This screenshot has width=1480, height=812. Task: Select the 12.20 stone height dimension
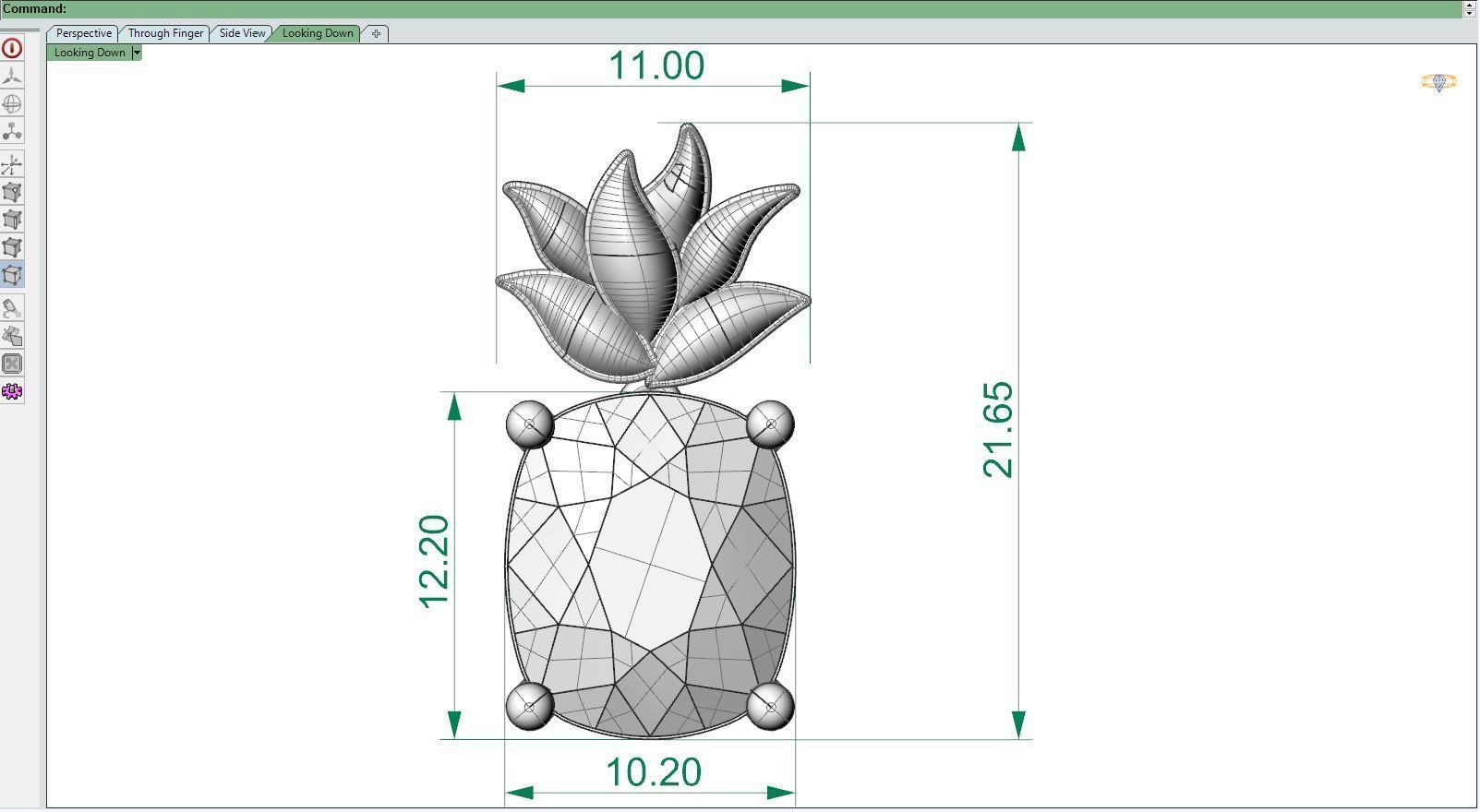tap(433, 562)
